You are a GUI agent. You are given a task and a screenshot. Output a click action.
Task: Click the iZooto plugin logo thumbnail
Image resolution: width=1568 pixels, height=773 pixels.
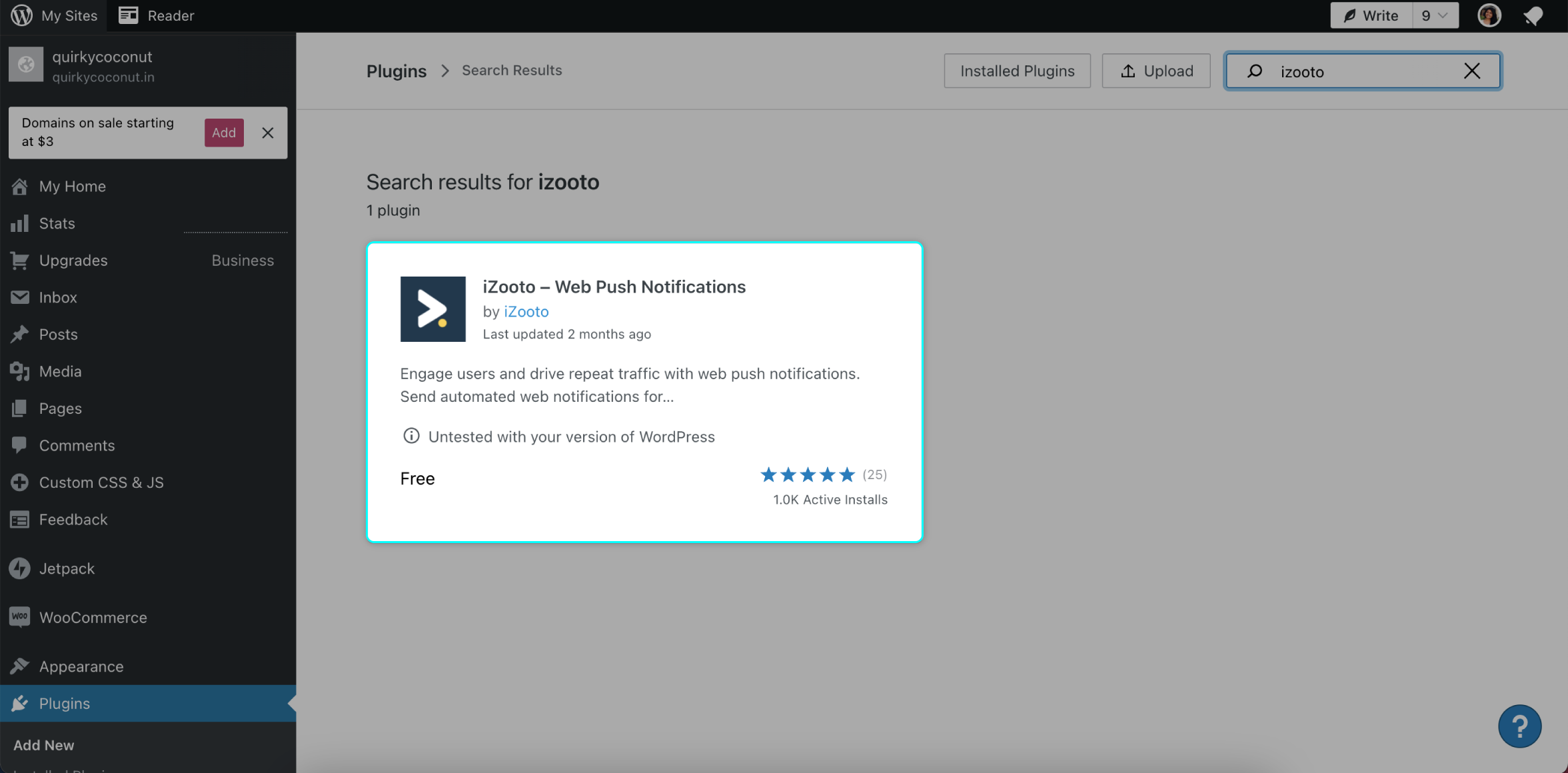point(433,309)
